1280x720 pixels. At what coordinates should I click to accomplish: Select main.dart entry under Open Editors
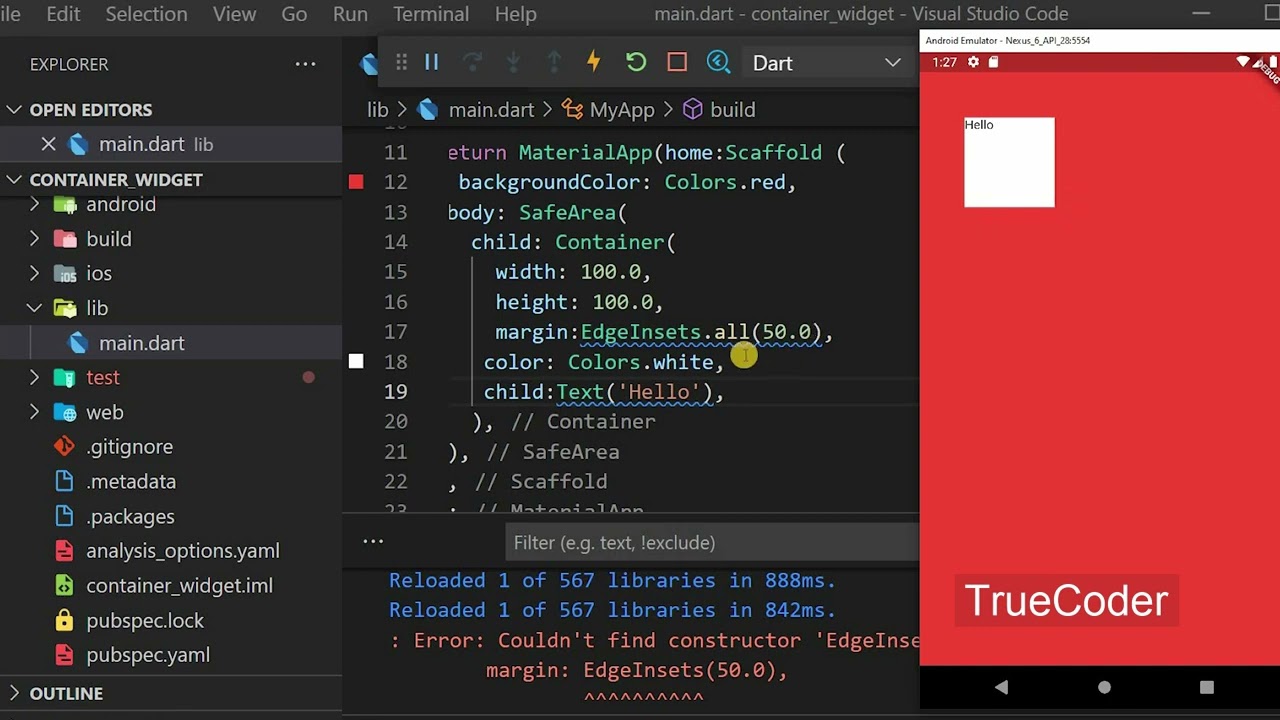(x=170, y=144)
